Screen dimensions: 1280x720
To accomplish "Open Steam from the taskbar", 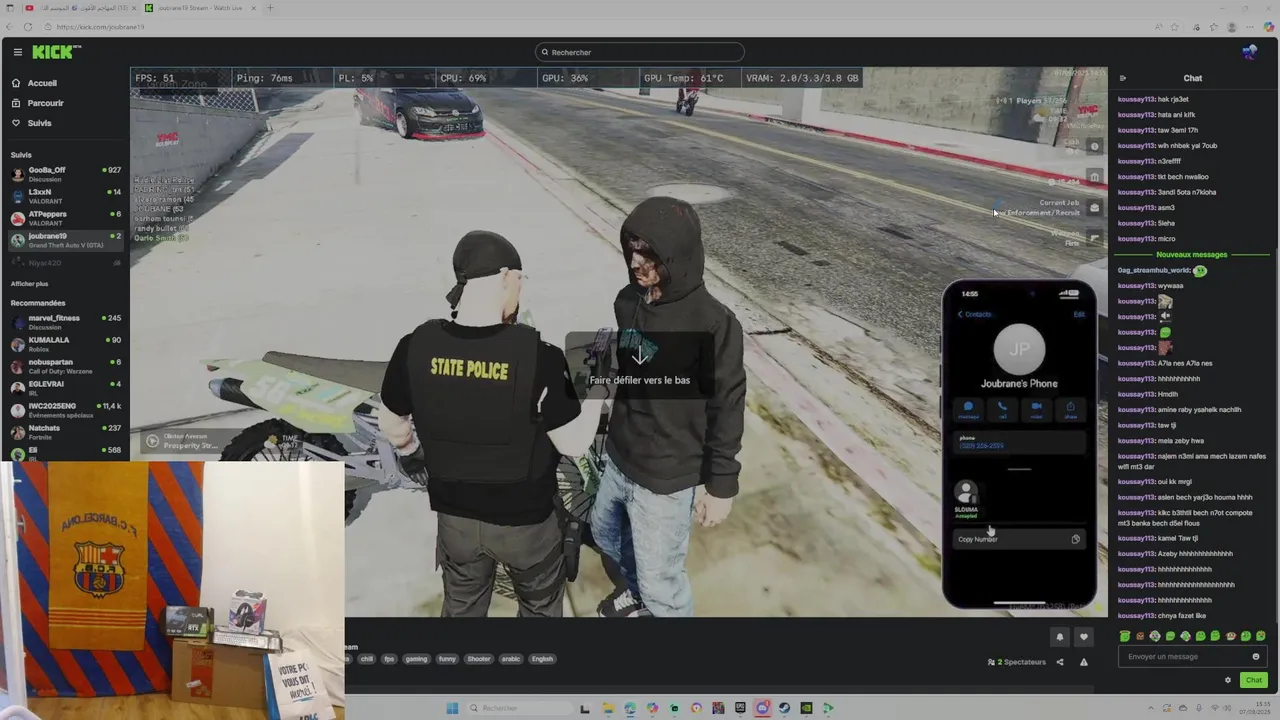I will [784, 708].
